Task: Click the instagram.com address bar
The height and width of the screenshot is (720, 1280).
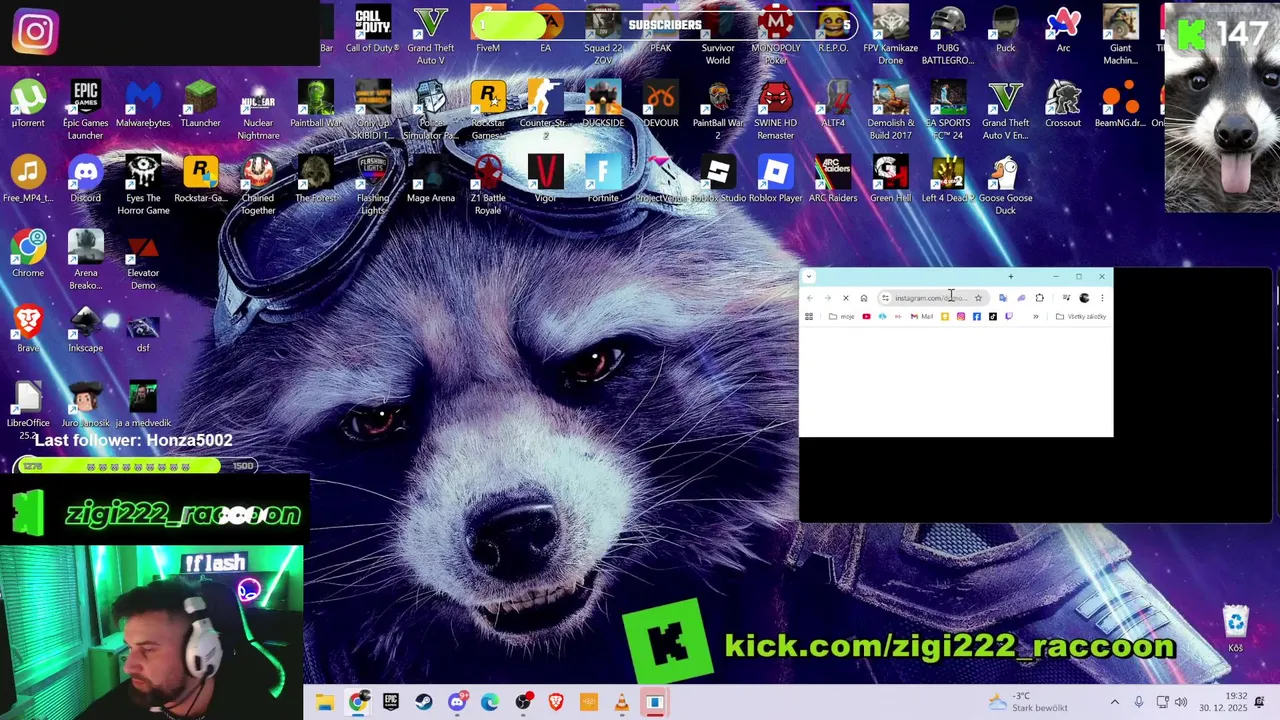Action: 933,298
